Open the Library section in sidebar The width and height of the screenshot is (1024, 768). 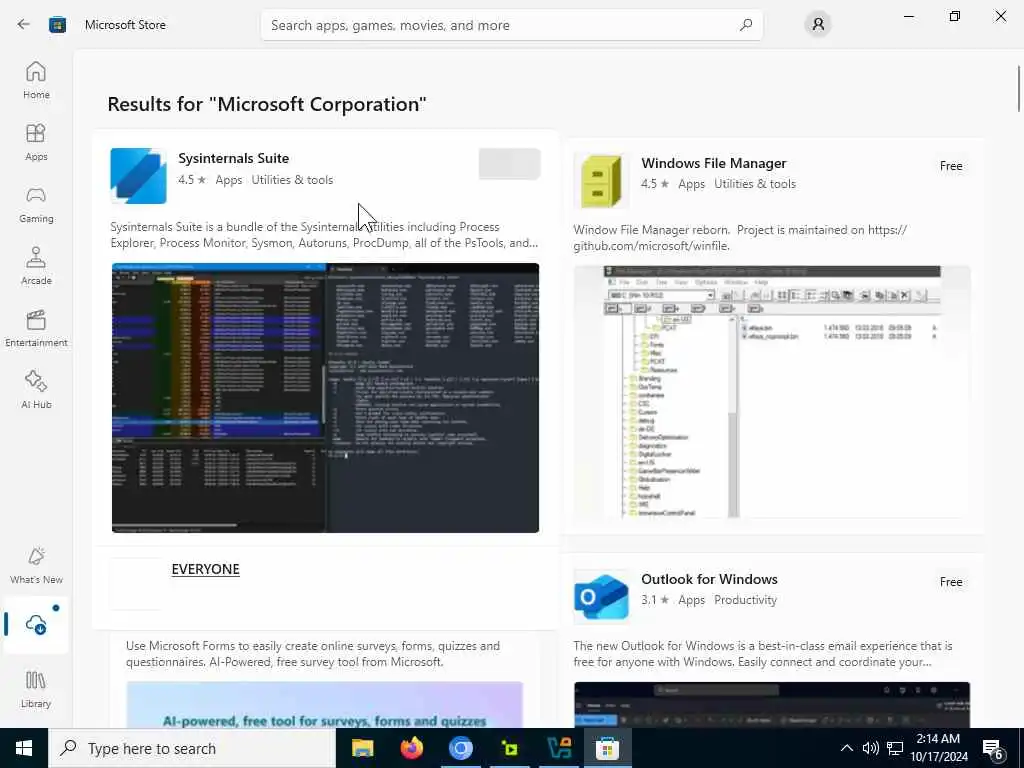pyautogui.click(x=36, y=690)
